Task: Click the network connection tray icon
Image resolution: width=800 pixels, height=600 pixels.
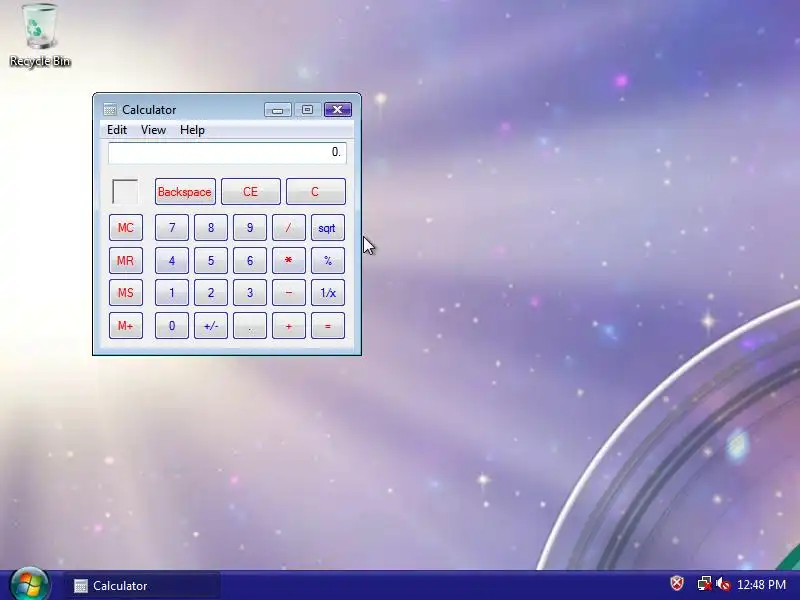Action: (x=705, y=584)
